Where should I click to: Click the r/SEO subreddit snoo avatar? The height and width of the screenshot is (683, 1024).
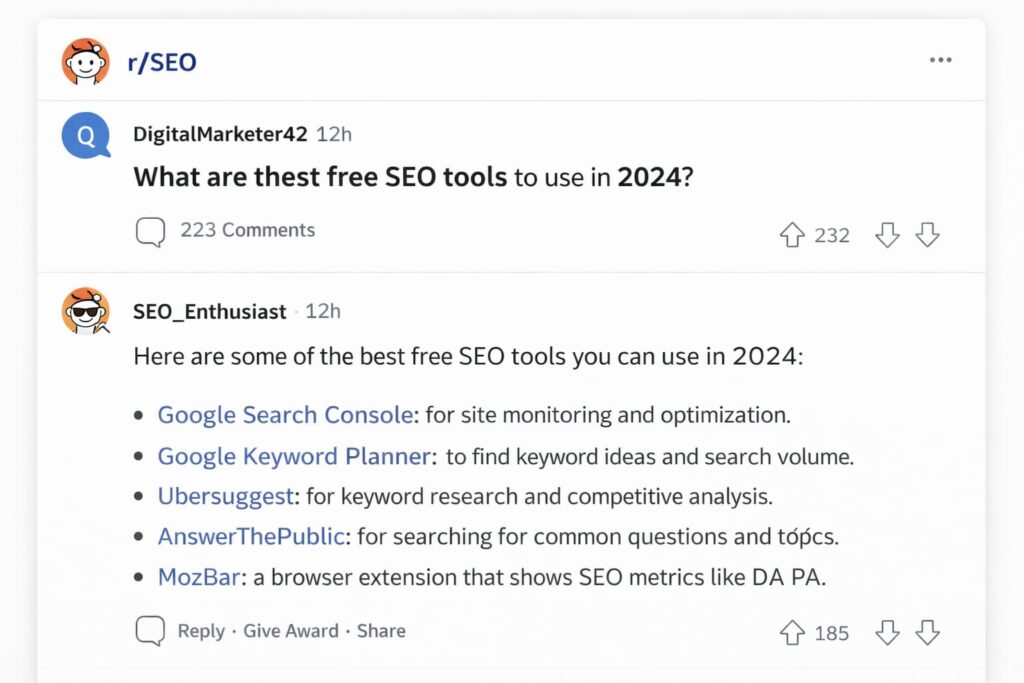pos(86,62)
